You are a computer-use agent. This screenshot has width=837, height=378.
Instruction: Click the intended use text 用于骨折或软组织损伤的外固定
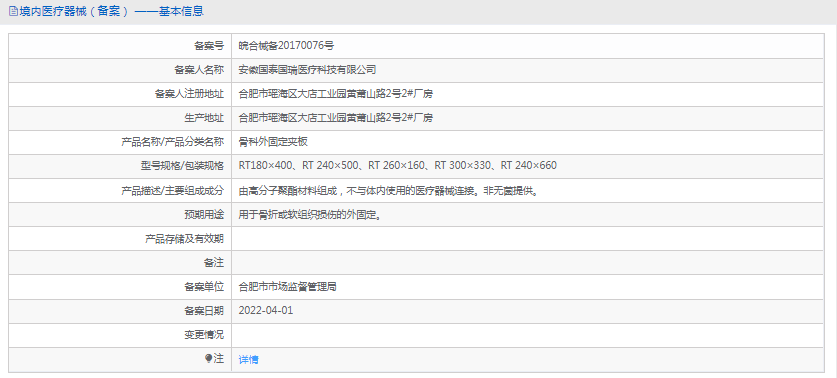pyautogui.click(x=312, y=214)
